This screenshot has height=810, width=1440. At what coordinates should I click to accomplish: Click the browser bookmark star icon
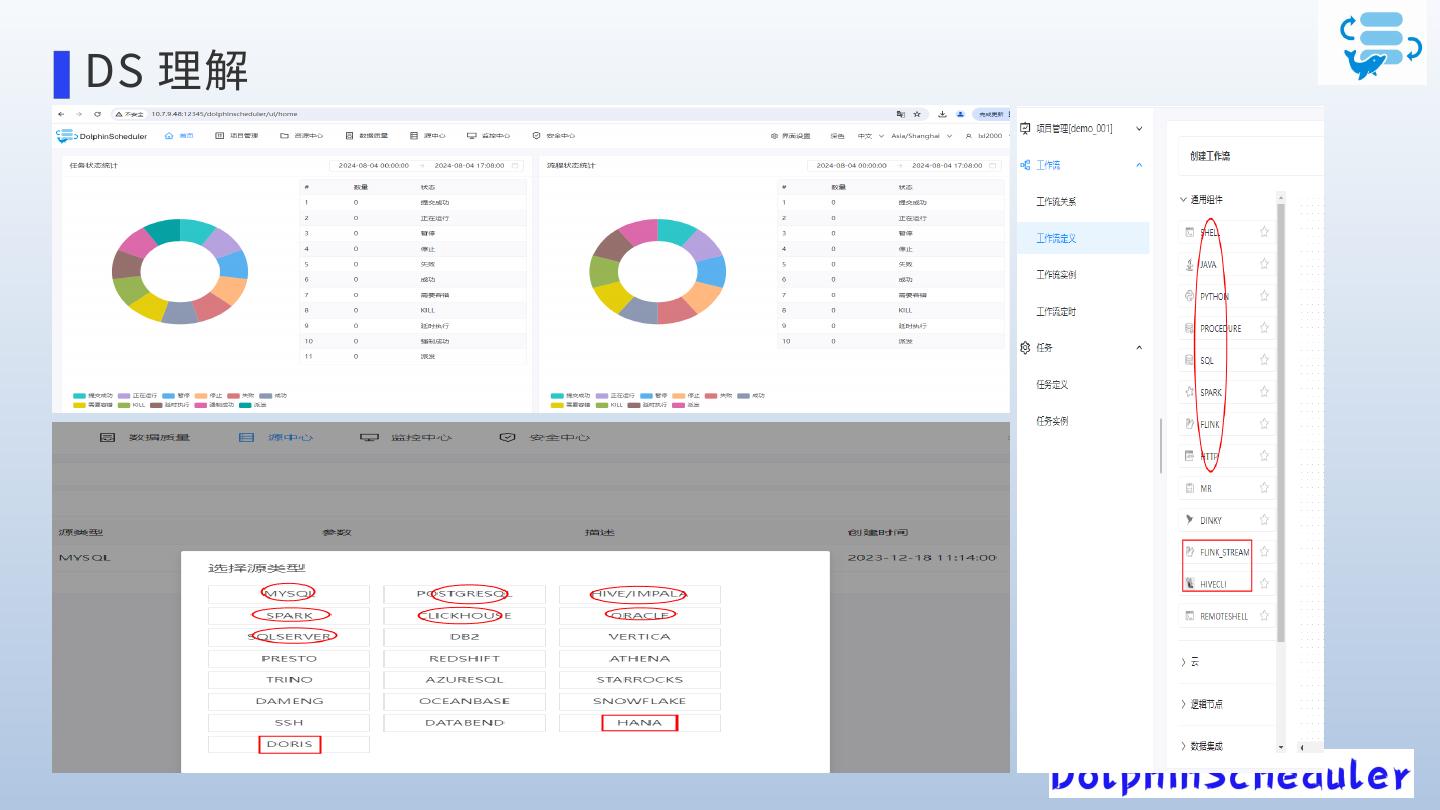(x=916, y=114)
